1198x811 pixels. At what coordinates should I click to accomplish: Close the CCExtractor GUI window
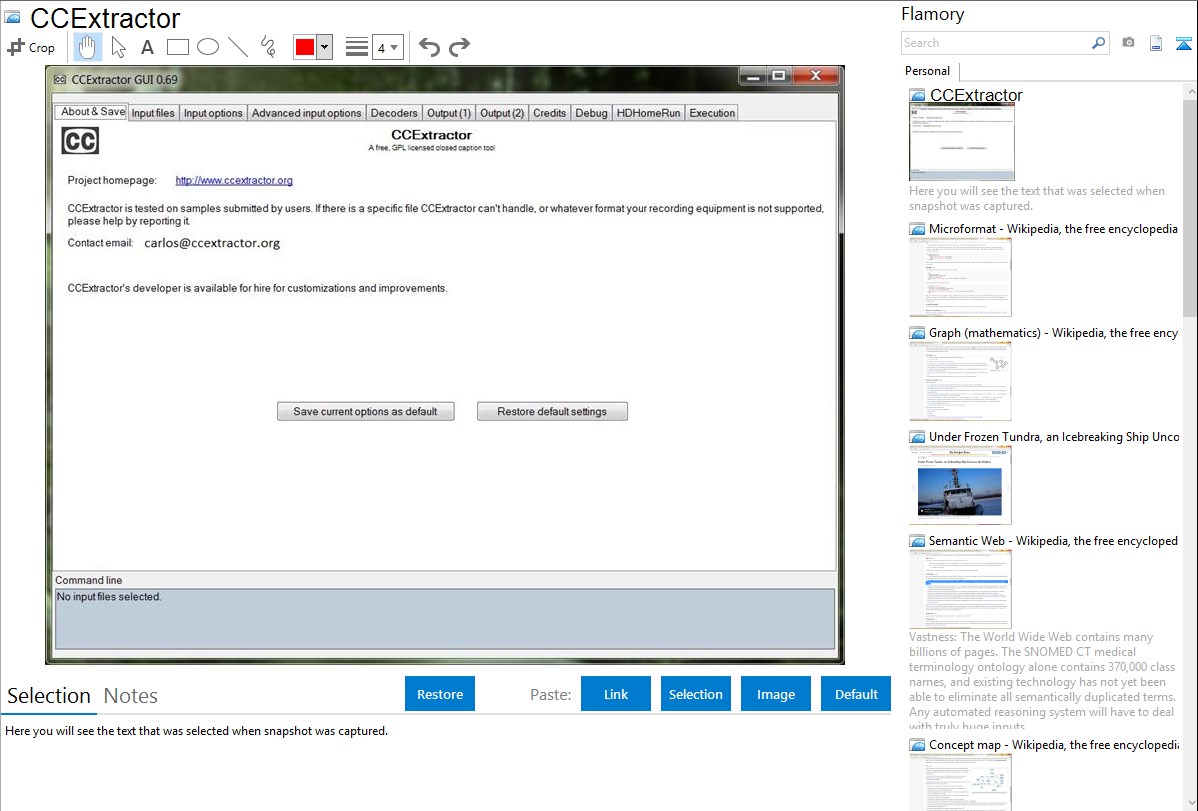tap(816, 76)
